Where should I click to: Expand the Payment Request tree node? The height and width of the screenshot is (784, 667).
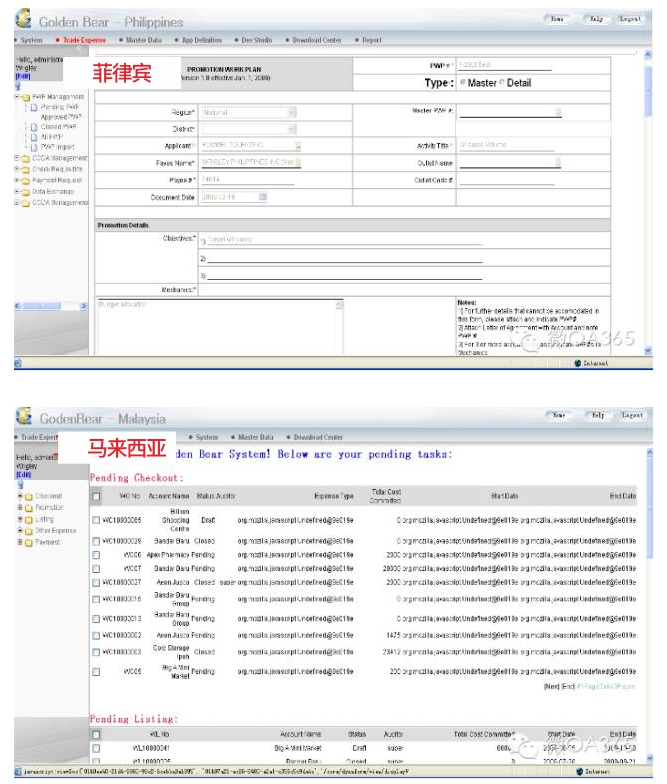17,180
